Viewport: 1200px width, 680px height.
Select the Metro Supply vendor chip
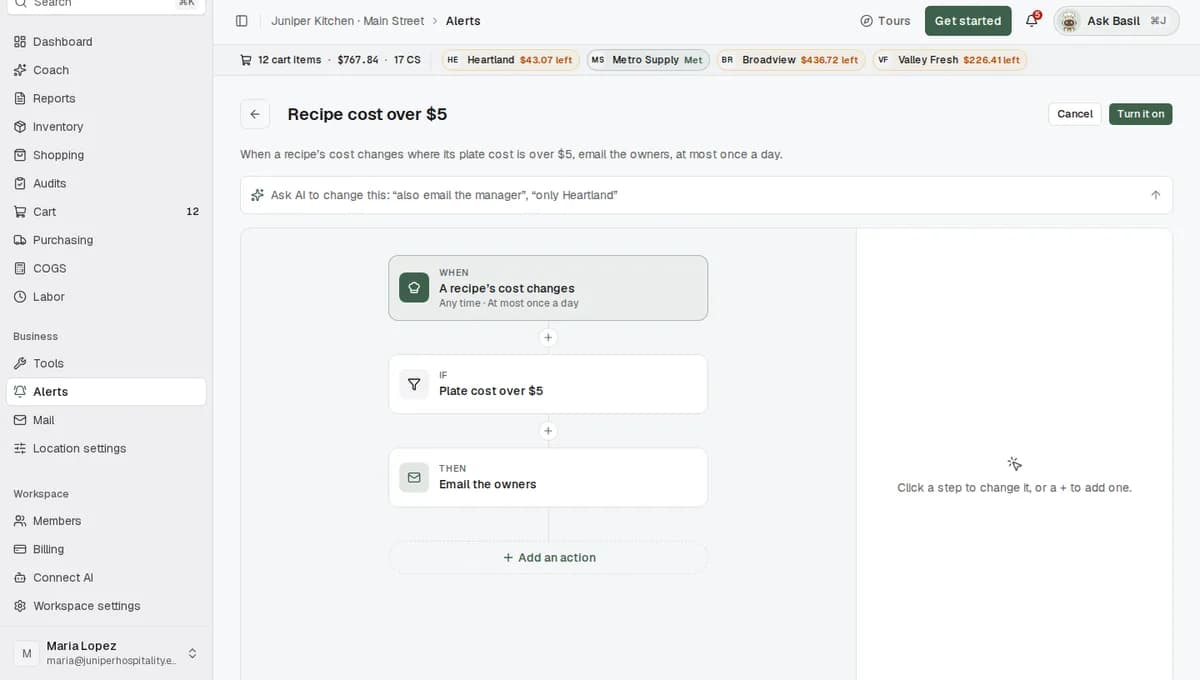(x=648, y=60)
